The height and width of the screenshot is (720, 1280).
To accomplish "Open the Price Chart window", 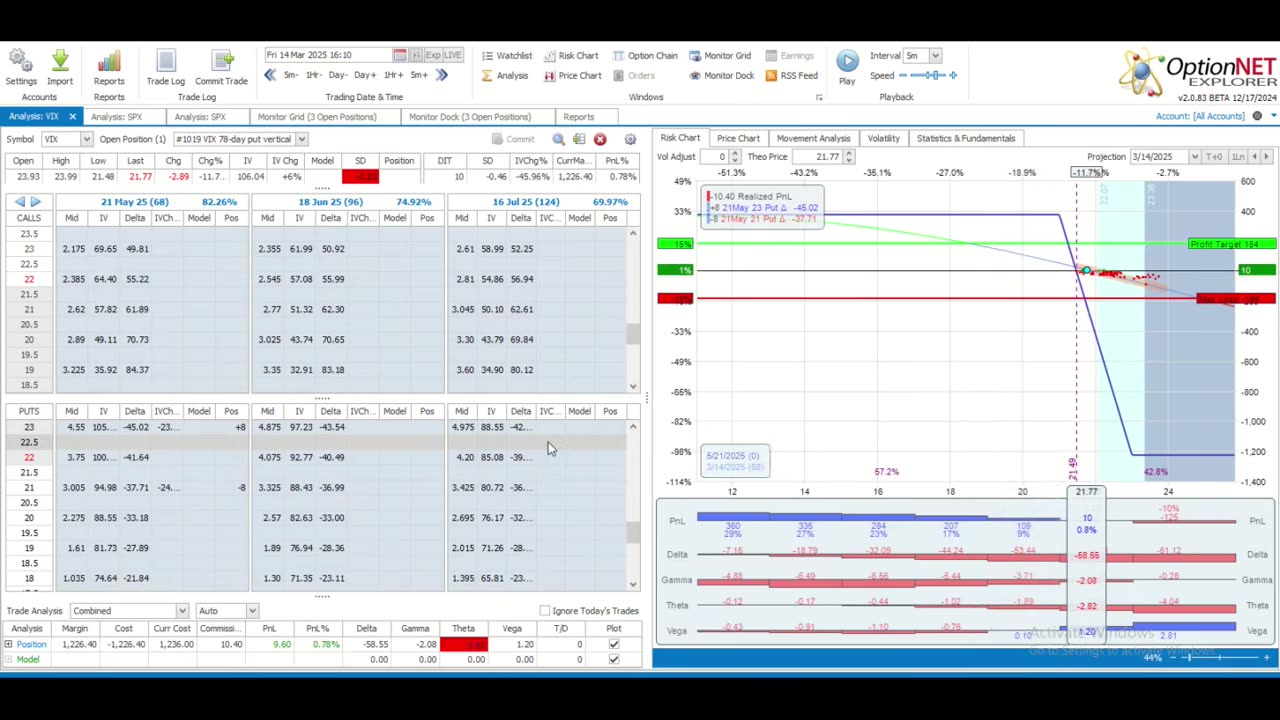I will 573,76.
